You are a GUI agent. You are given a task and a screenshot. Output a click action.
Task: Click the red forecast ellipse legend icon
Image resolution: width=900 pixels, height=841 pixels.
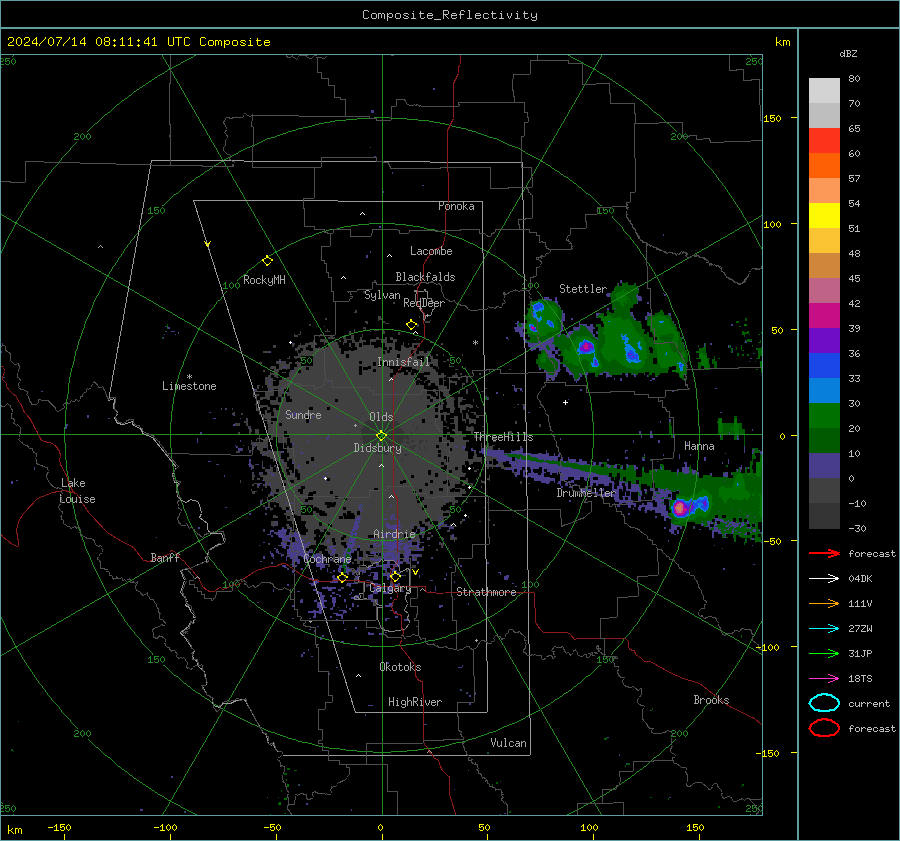pos(824,728)
